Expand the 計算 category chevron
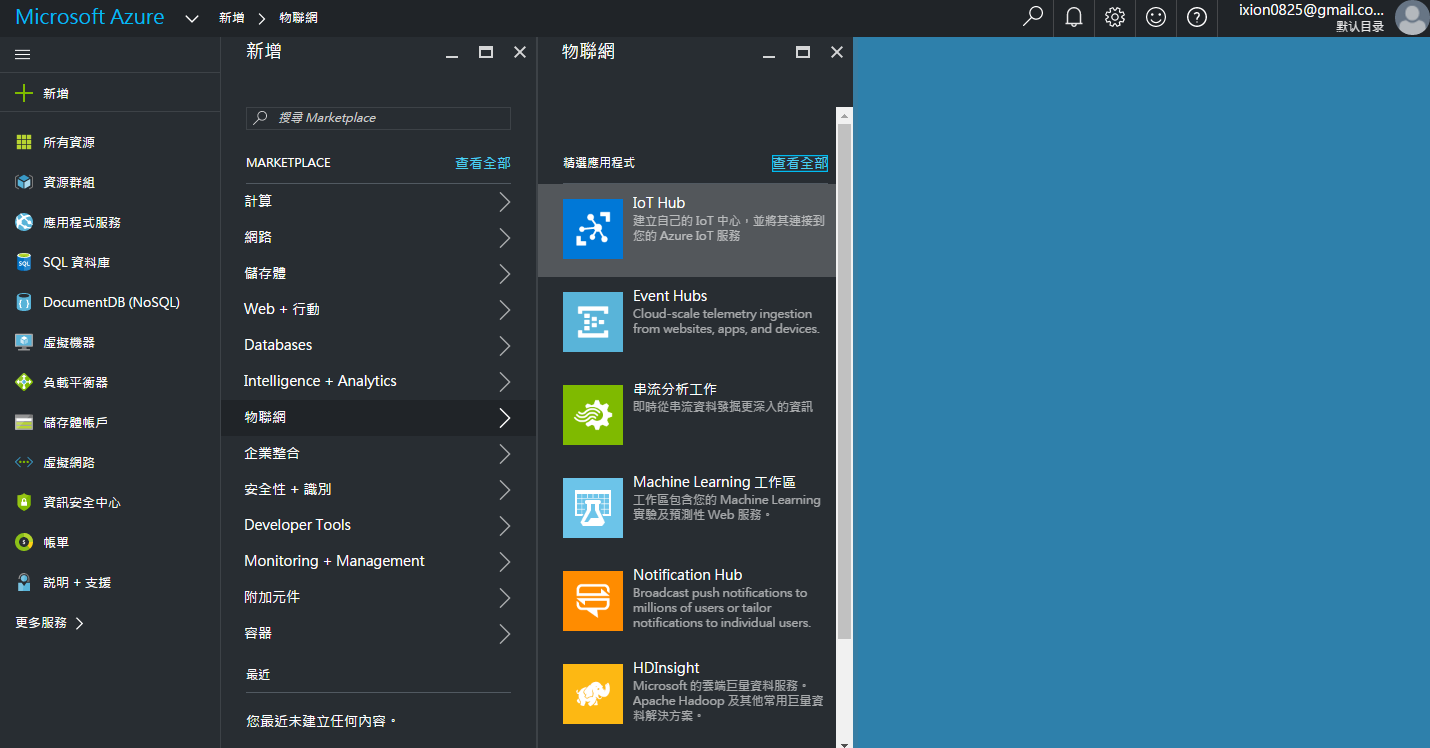The image size is (1430, 748). (504, 202)
